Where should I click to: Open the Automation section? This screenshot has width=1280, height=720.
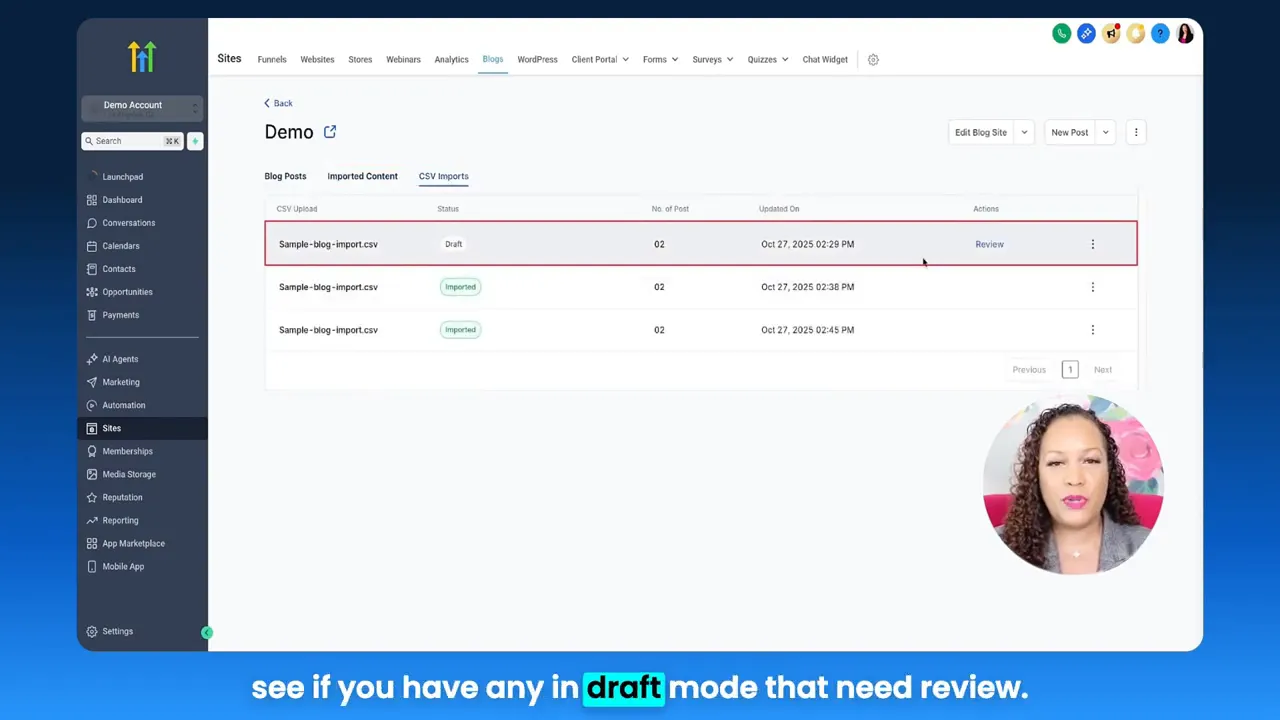[x=123, y=405]
